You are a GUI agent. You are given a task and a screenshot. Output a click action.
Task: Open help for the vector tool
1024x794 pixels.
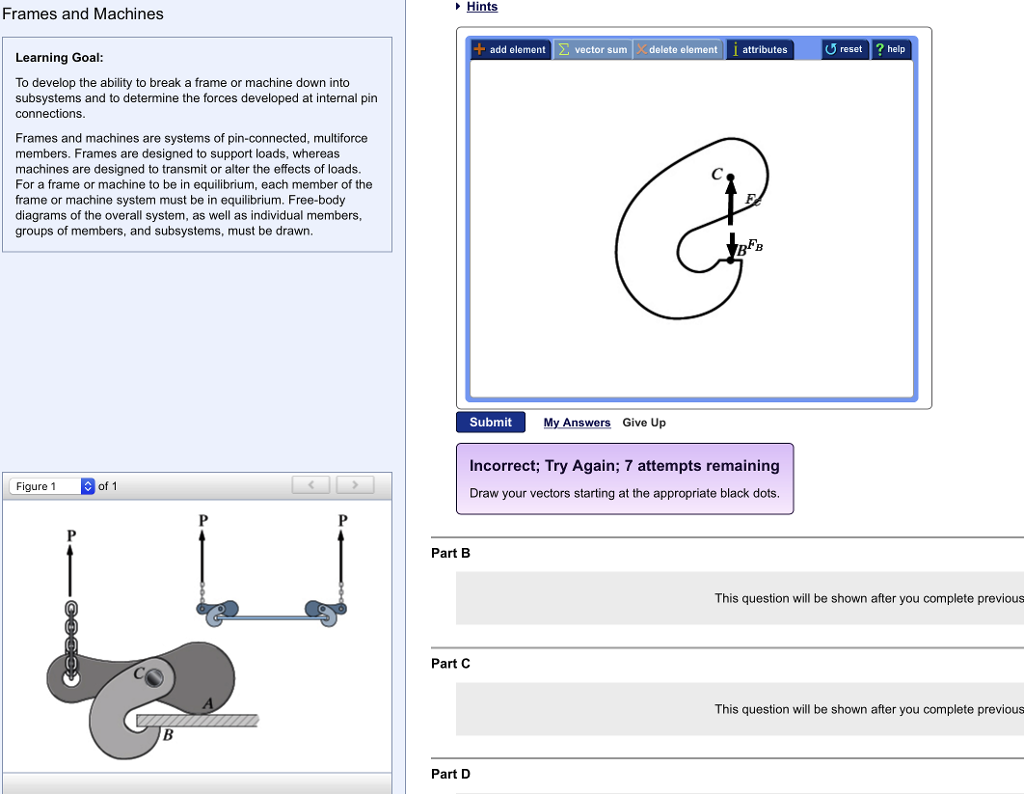(891, 49)
